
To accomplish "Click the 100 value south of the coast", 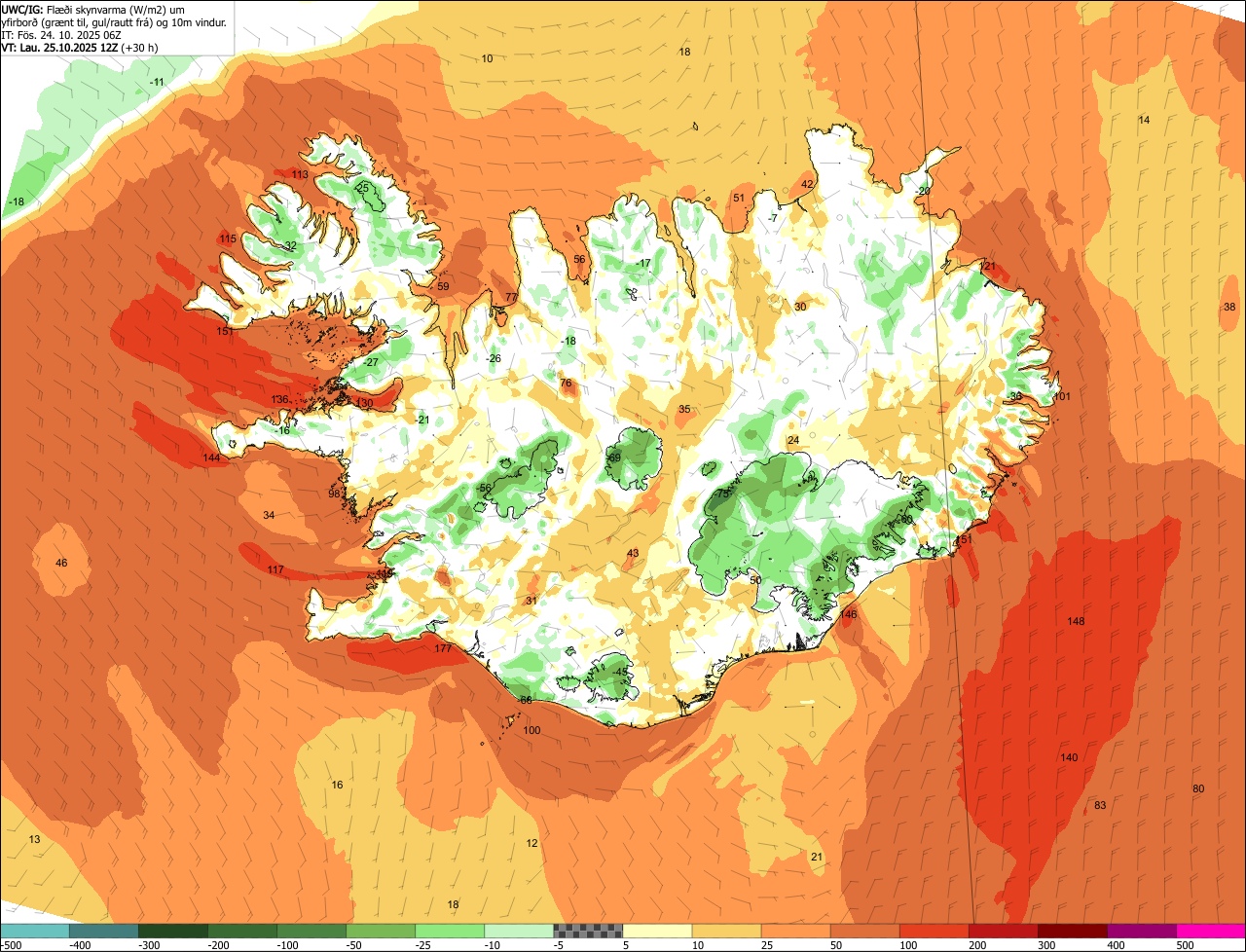I will tap(531, 730).
